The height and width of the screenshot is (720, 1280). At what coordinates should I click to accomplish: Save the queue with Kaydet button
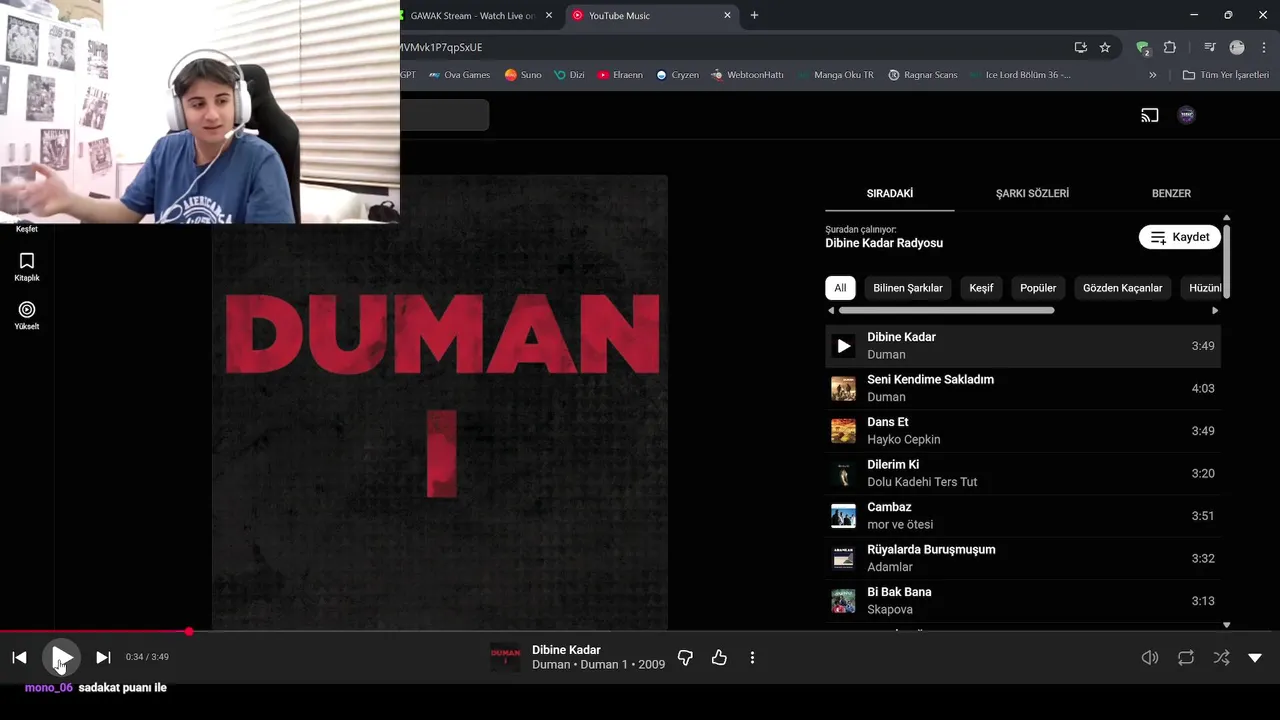pos(1180,237)
